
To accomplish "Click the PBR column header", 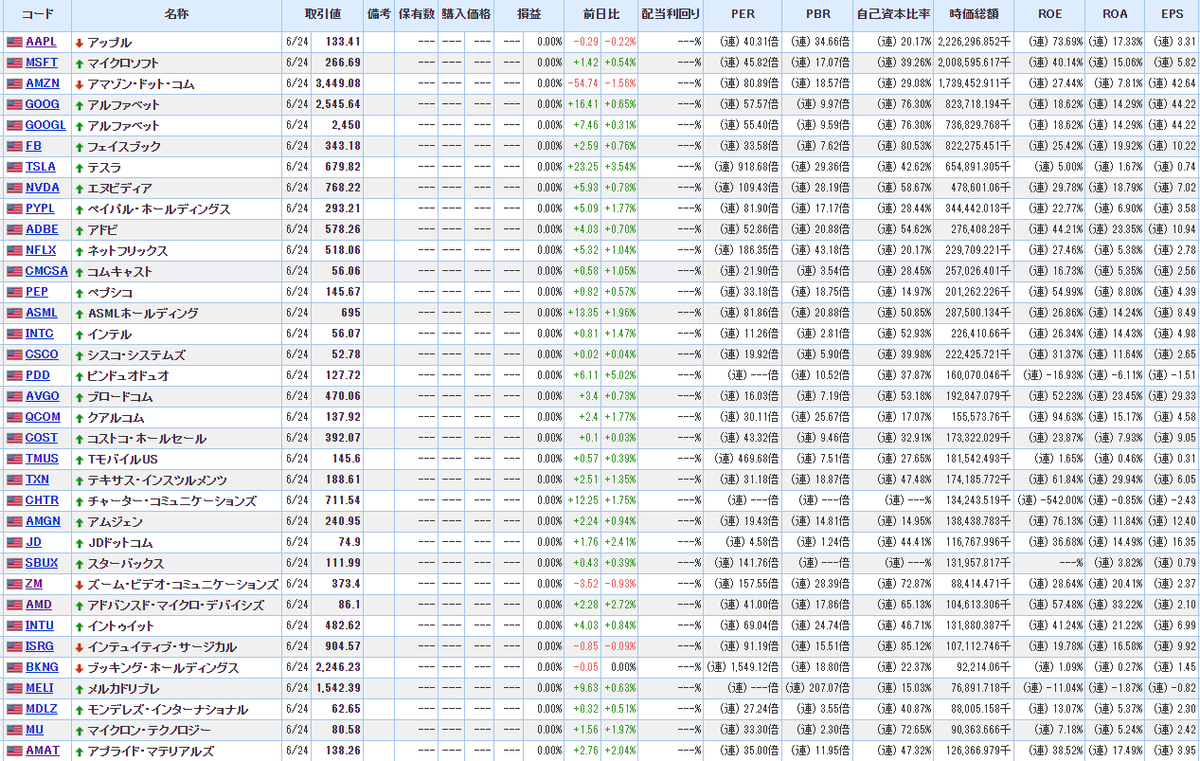I will pyautogui.click(x=818, y=16).
